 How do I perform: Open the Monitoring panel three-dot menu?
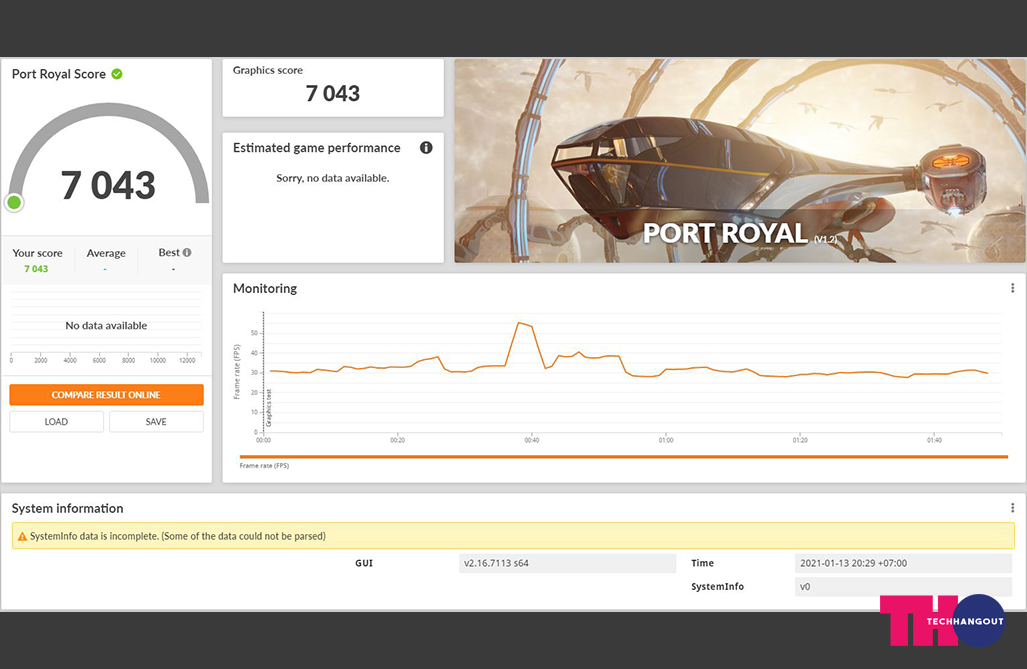1012,288
